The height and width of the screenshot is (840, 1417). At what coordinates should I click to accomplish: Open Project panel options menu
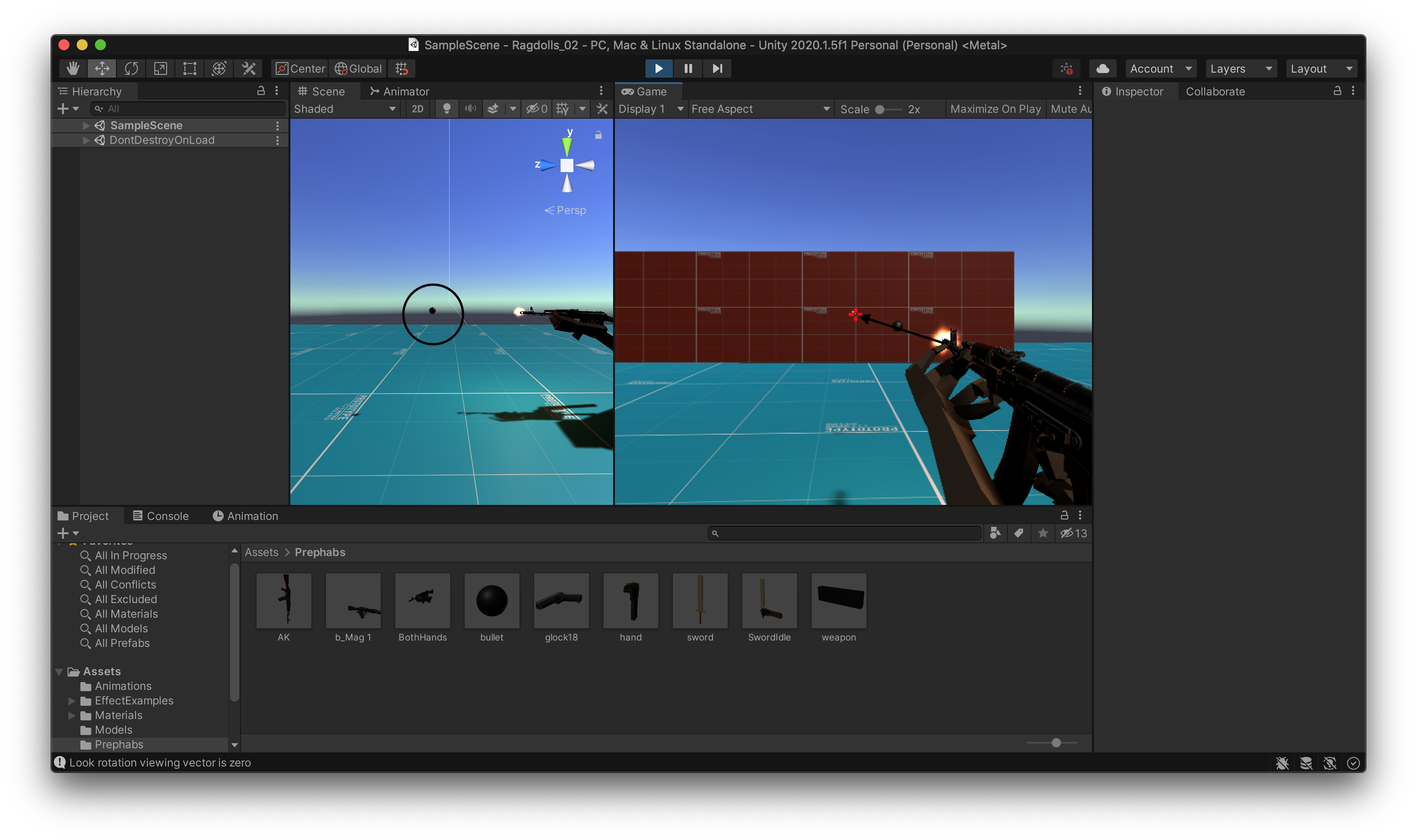tap(1080, 515)
